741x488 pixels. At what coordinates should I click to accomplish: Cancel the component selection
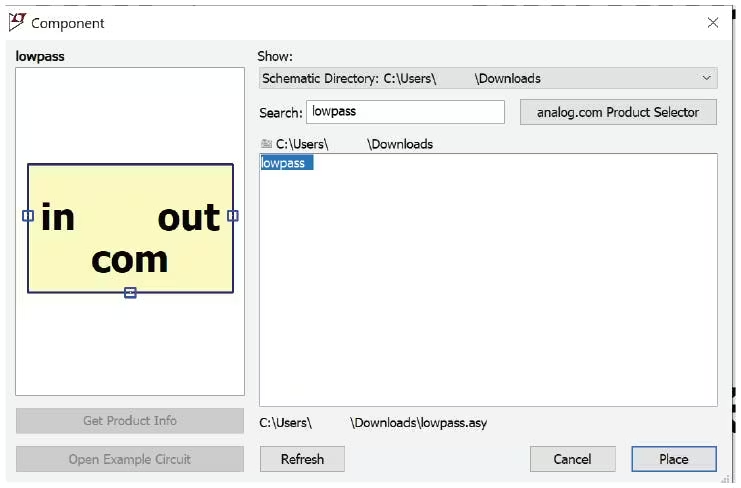click(x=572, y=459)
